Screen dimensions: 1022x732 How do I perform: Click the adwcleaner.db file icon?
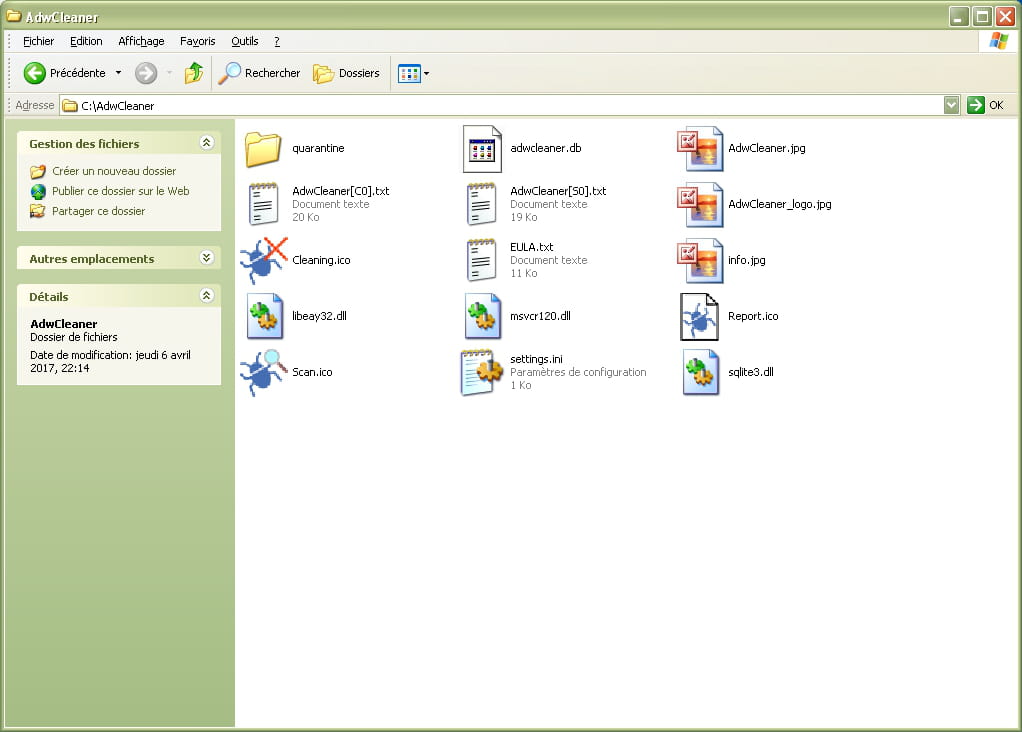tap(482, 149)
